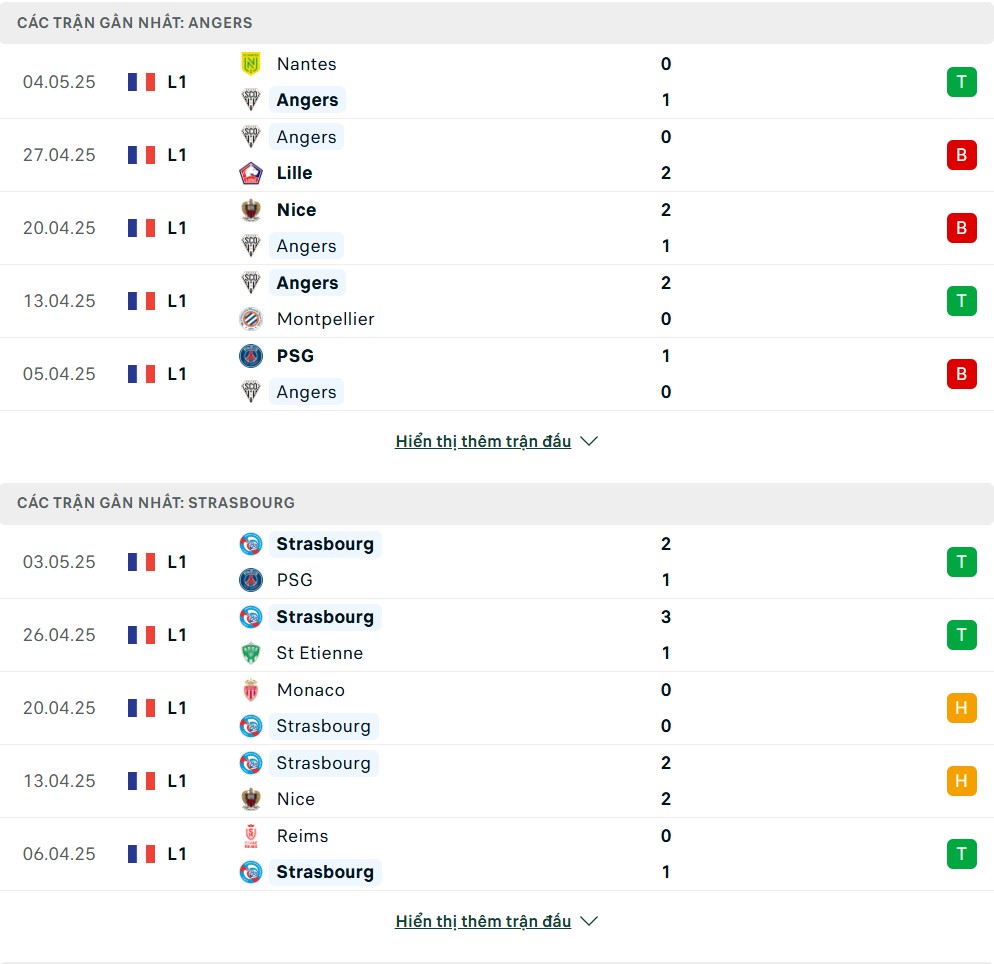Image resolution: width=994 pixels, height=964 pixels.
Task: Open 'Hiển thị thêm trận đấu' under Angers
Action: click(483, 441)
